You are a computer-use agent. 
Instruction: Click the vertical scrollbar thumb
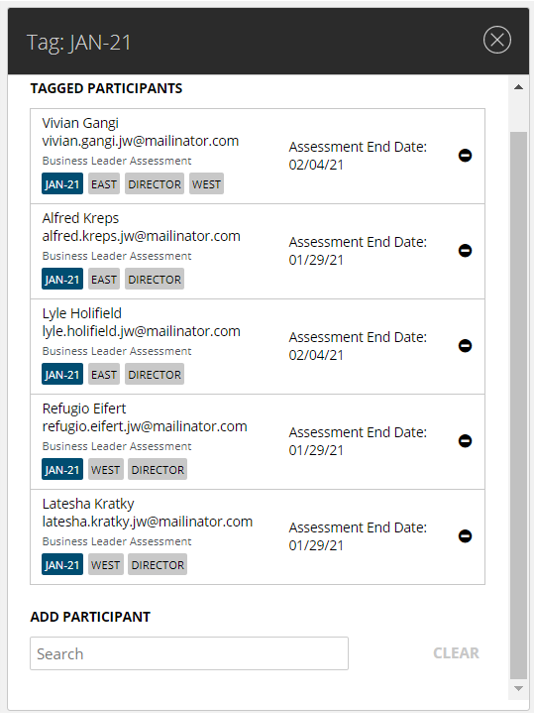(518, 405)
